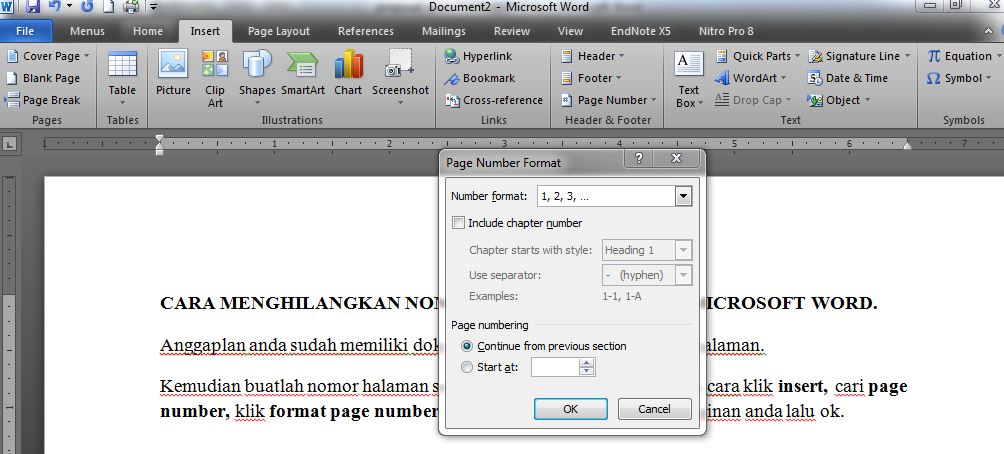Insert a Cross-reference

[494, 100]
